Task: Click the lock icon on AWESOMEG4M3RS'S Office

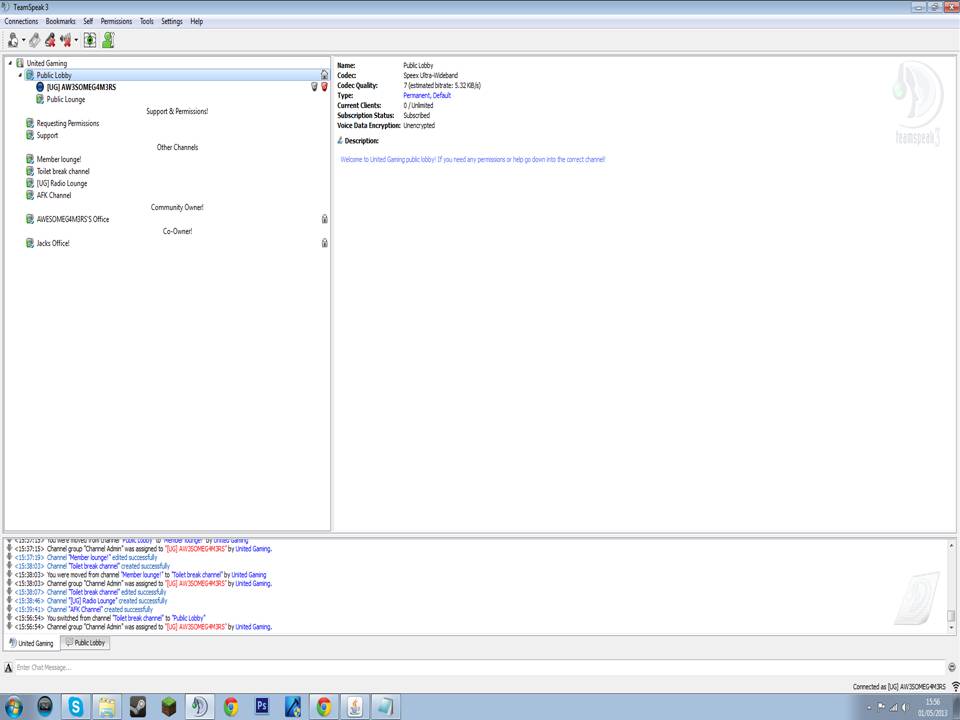Action: (324, 219)
